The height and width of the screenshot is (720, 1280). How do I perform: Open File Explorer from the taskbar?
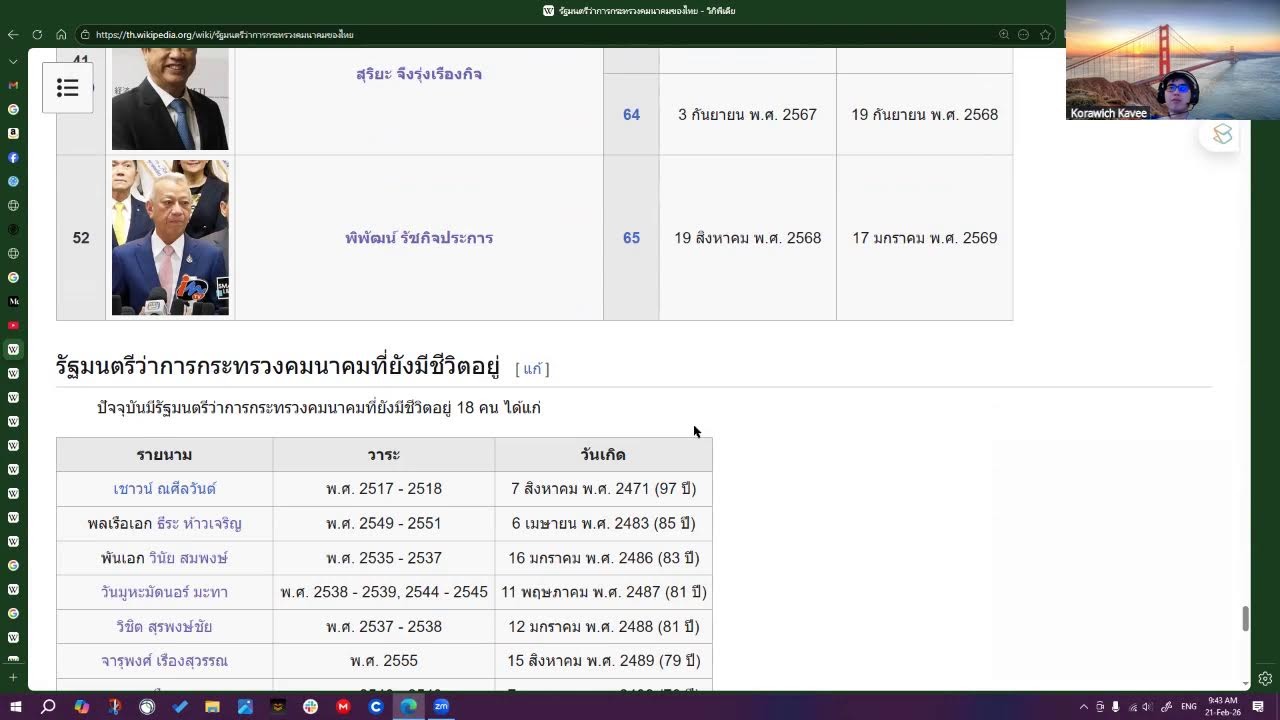pos(212,706)
